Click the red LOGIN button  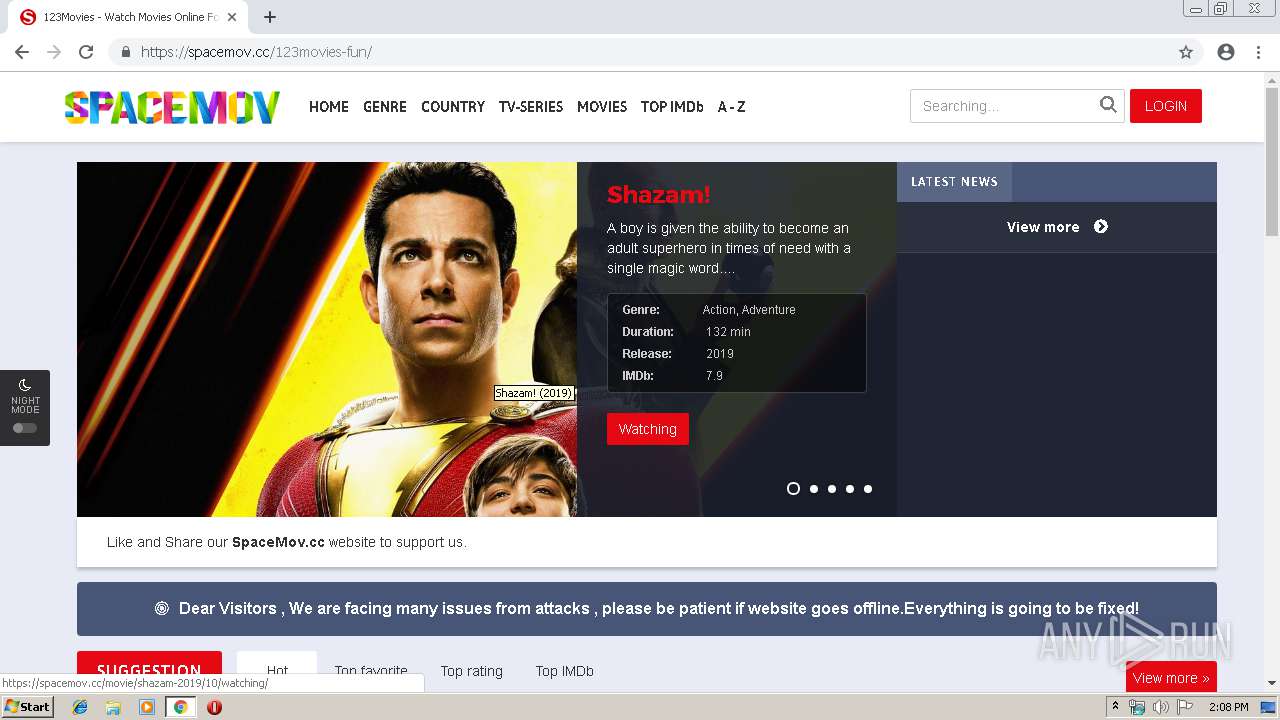(x=1166, y=106)
